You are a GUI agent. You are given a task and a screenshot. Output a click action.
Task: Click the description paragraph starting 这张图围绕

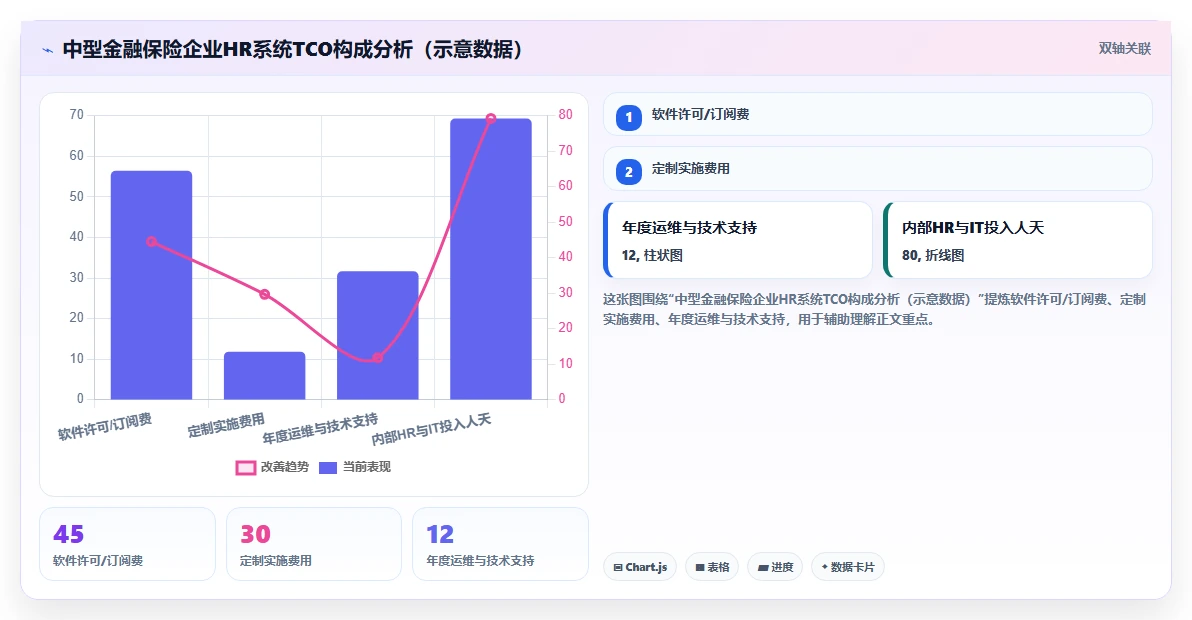pos(874,309)
